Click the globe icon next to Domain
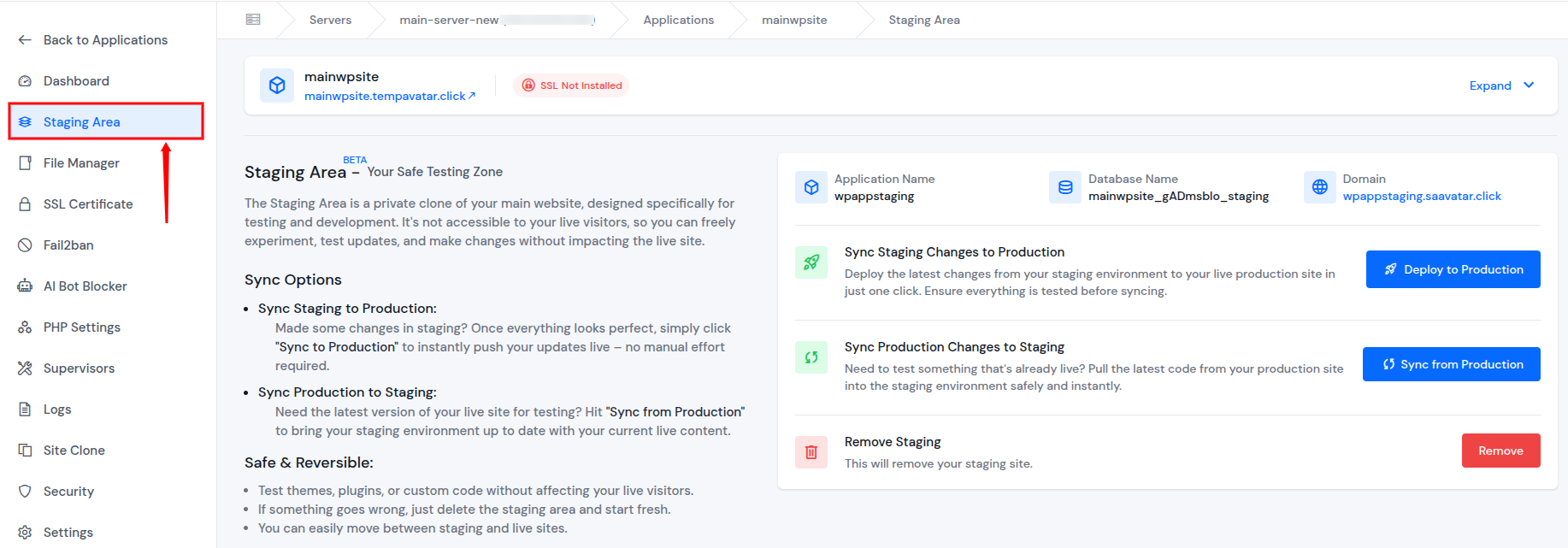This screenshot has height=548, width=1568. (x=1320, y=187)
